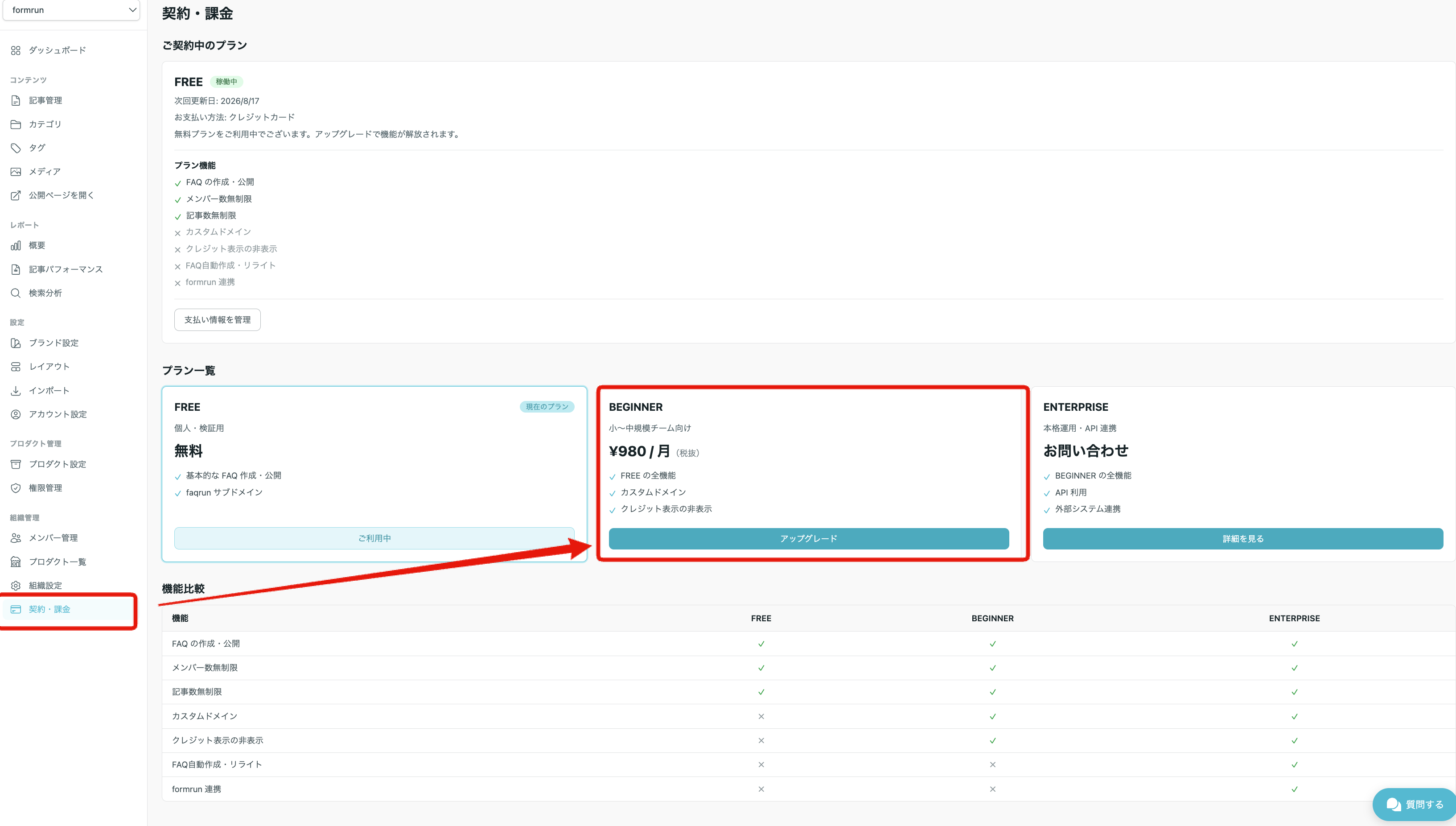Click the アカウント設定 user icon
Viewport: 1456px width, 826px height.
point(16,415)
